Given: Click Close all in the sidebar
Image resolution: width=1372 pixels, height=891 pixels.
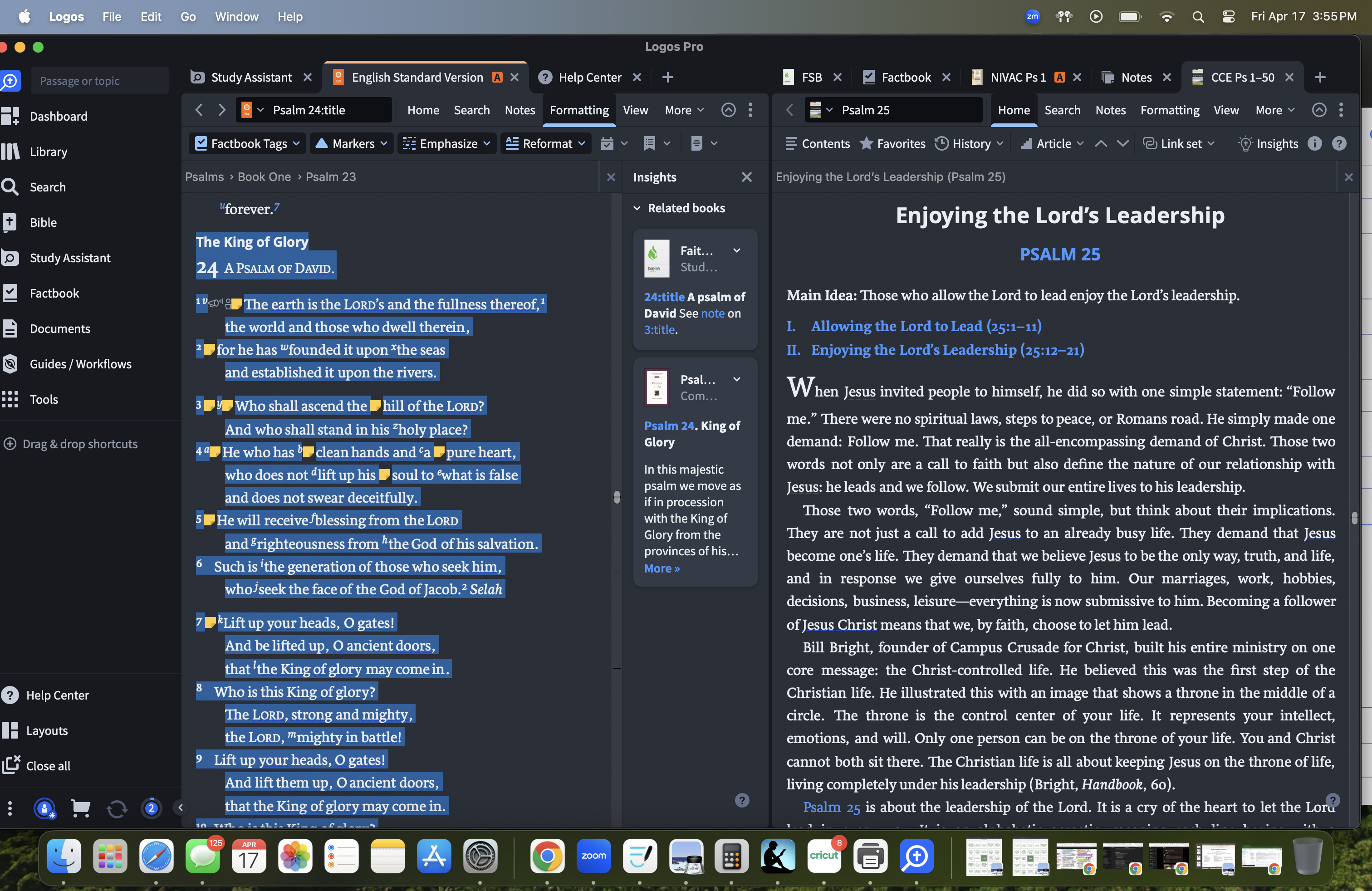Looking at the screenshot, I should [36, 765].
